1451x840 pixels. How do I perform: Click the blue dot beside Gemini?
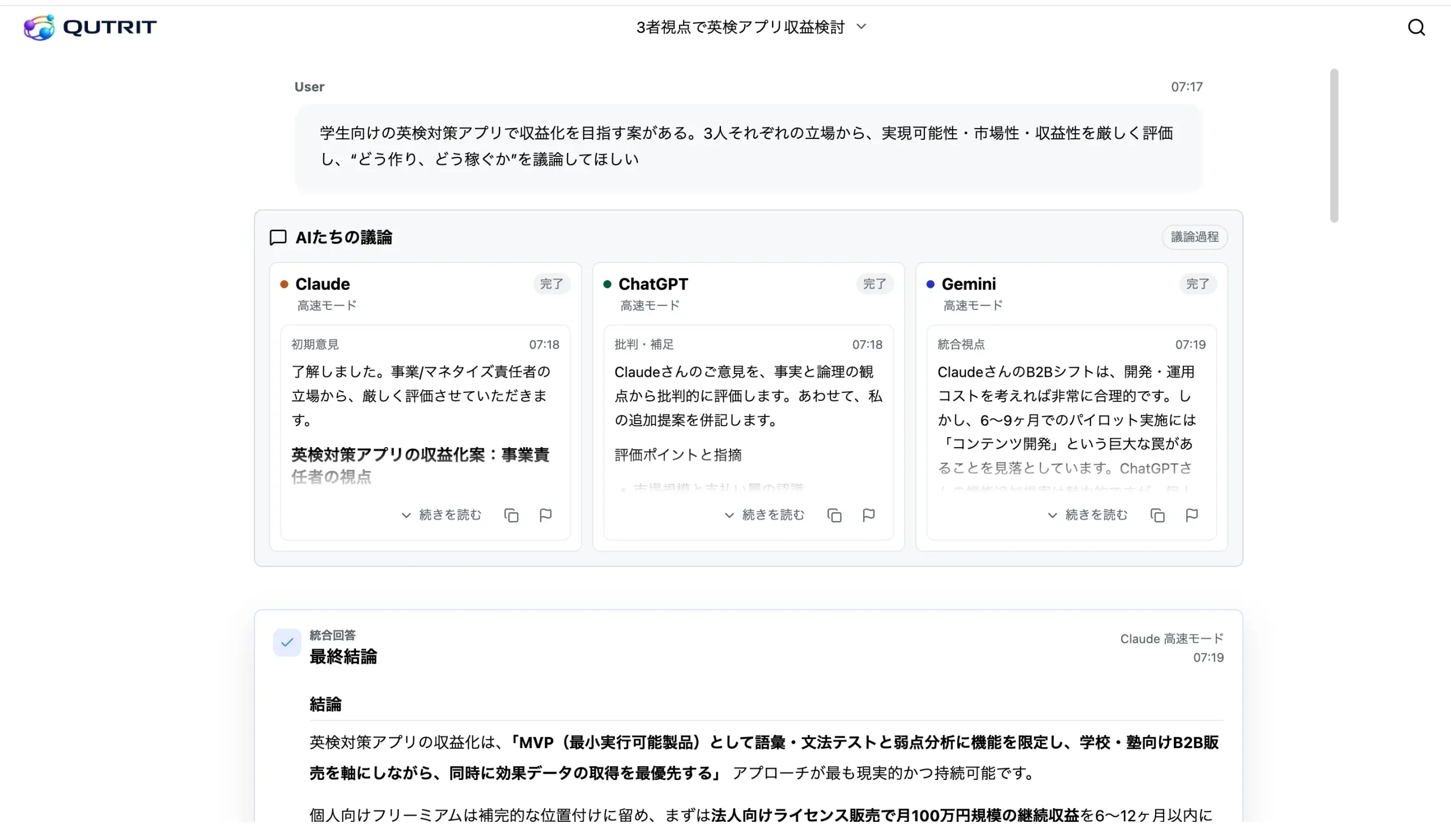coord(930,284)
